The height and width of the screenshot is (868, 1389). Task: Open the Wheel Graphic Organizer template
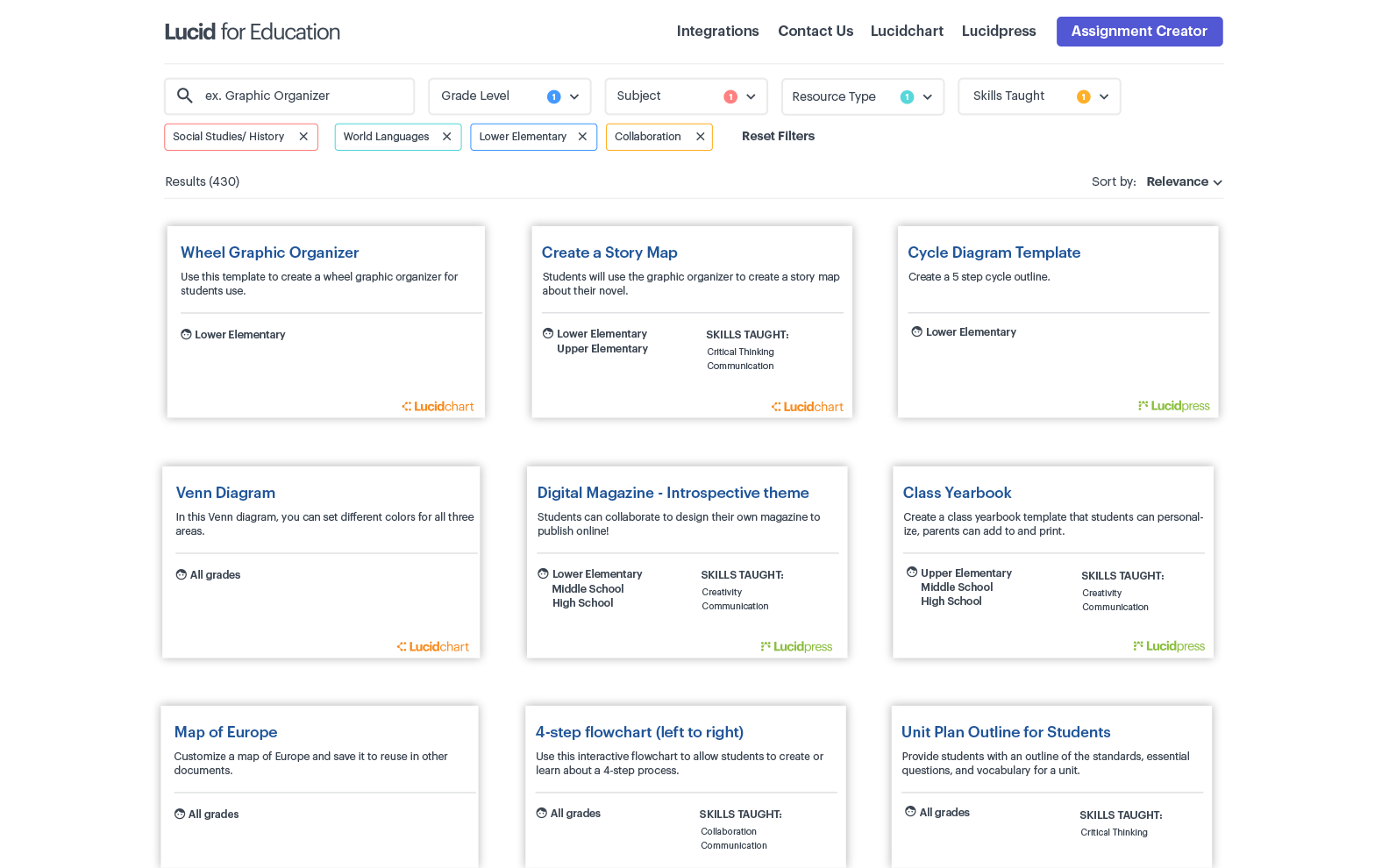269,253
